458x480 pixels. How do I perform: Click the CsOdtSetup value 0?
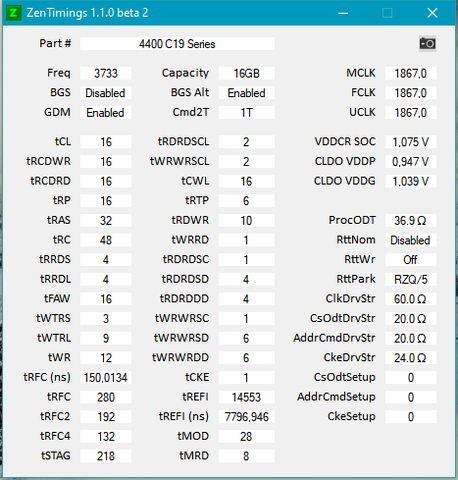(x=411, y=378)
